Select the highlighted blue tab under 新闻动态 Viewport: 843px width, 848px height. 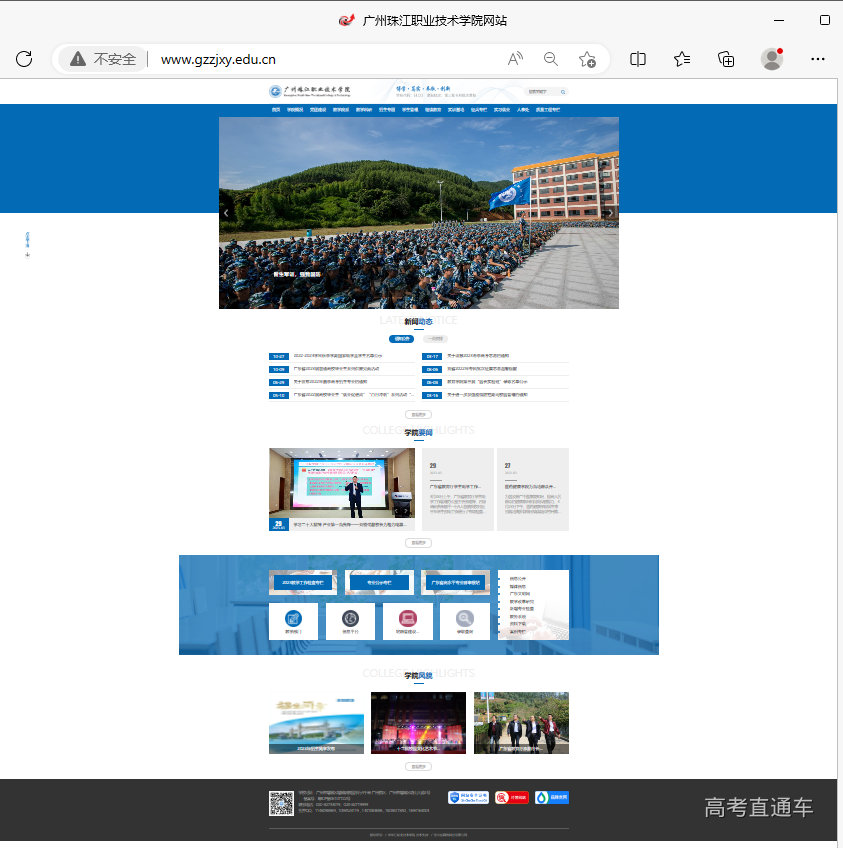click(x=401, y=339)
